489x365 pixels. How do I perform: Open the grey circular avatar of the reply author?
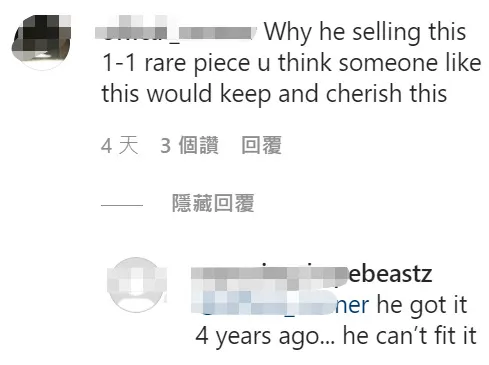136,285
